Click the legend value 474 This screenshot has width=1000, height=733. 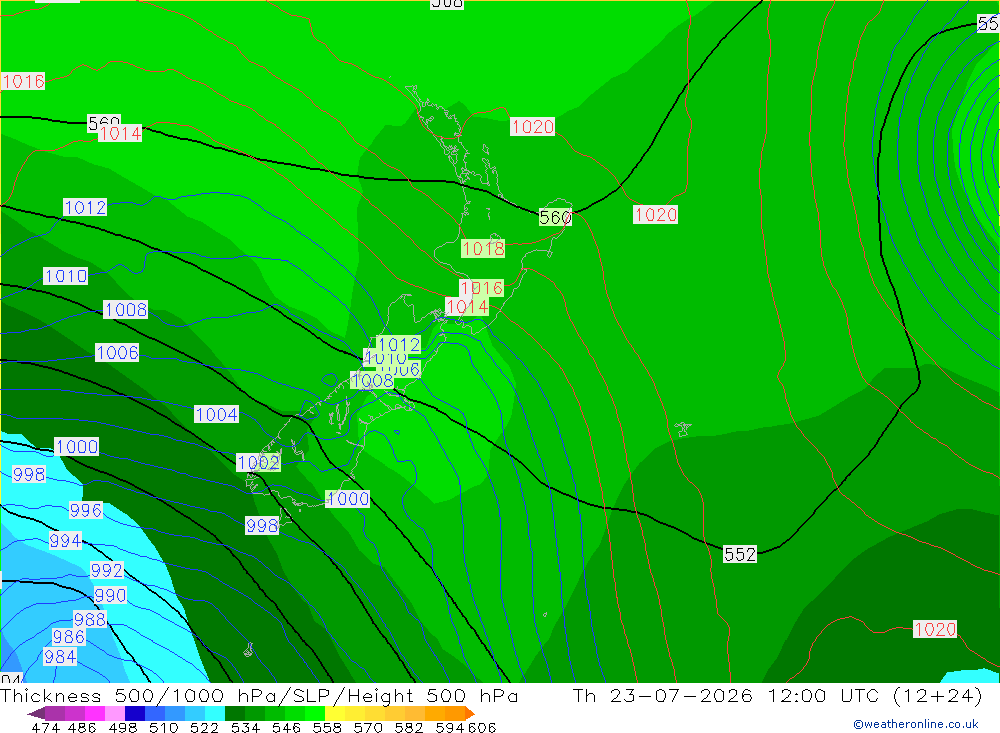click(x=45, y=727)
